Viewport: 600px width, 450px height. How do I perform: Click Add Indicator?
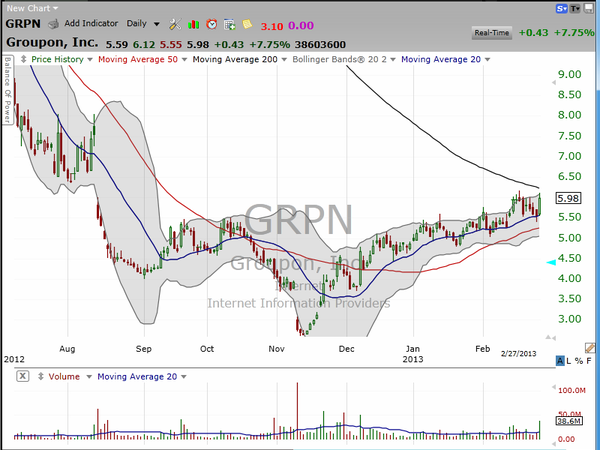91,23
